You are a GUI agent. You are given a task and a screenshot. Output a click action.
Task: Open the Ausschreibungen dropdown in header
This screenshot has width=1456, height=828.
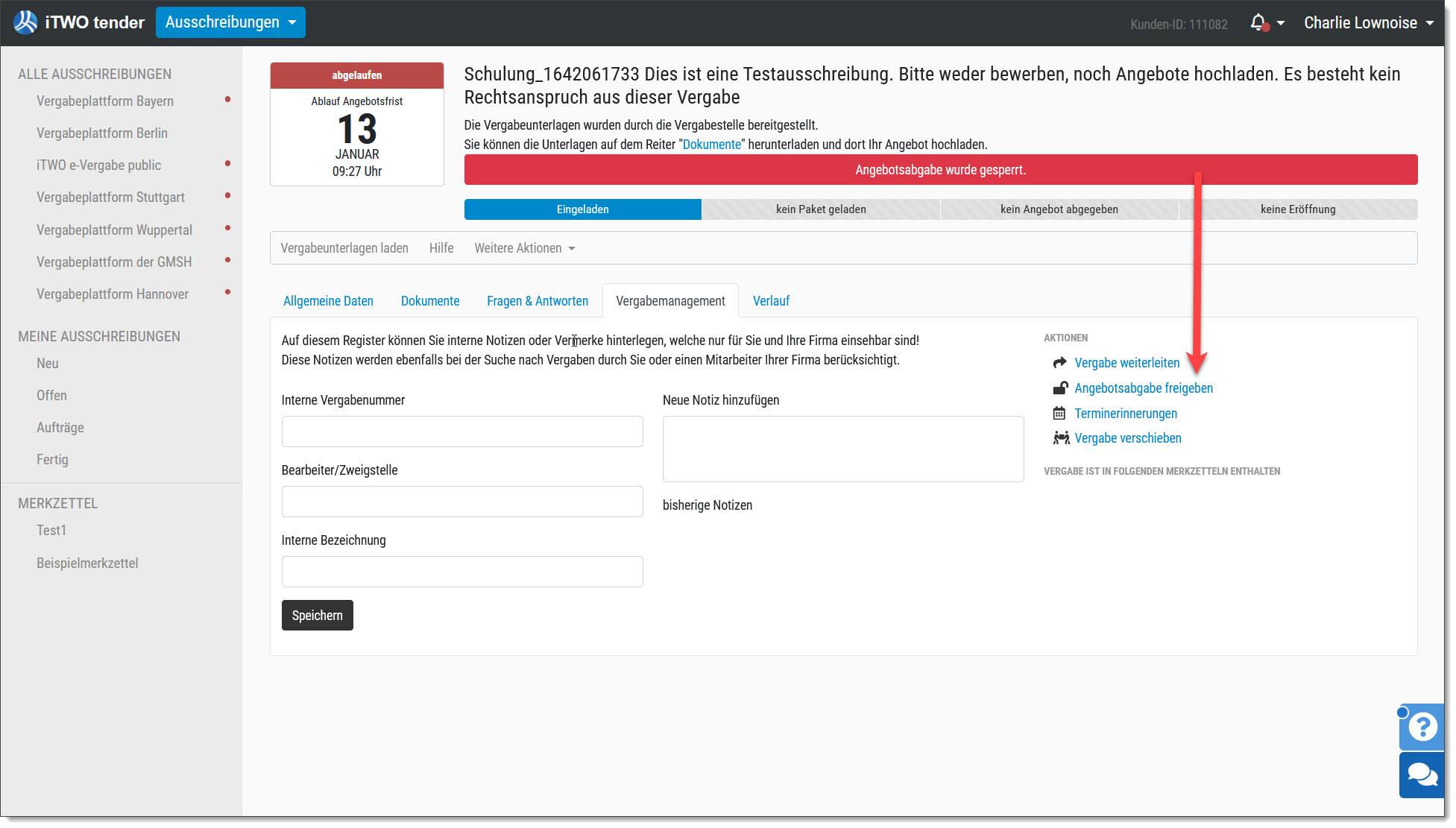tap(230, 22)
